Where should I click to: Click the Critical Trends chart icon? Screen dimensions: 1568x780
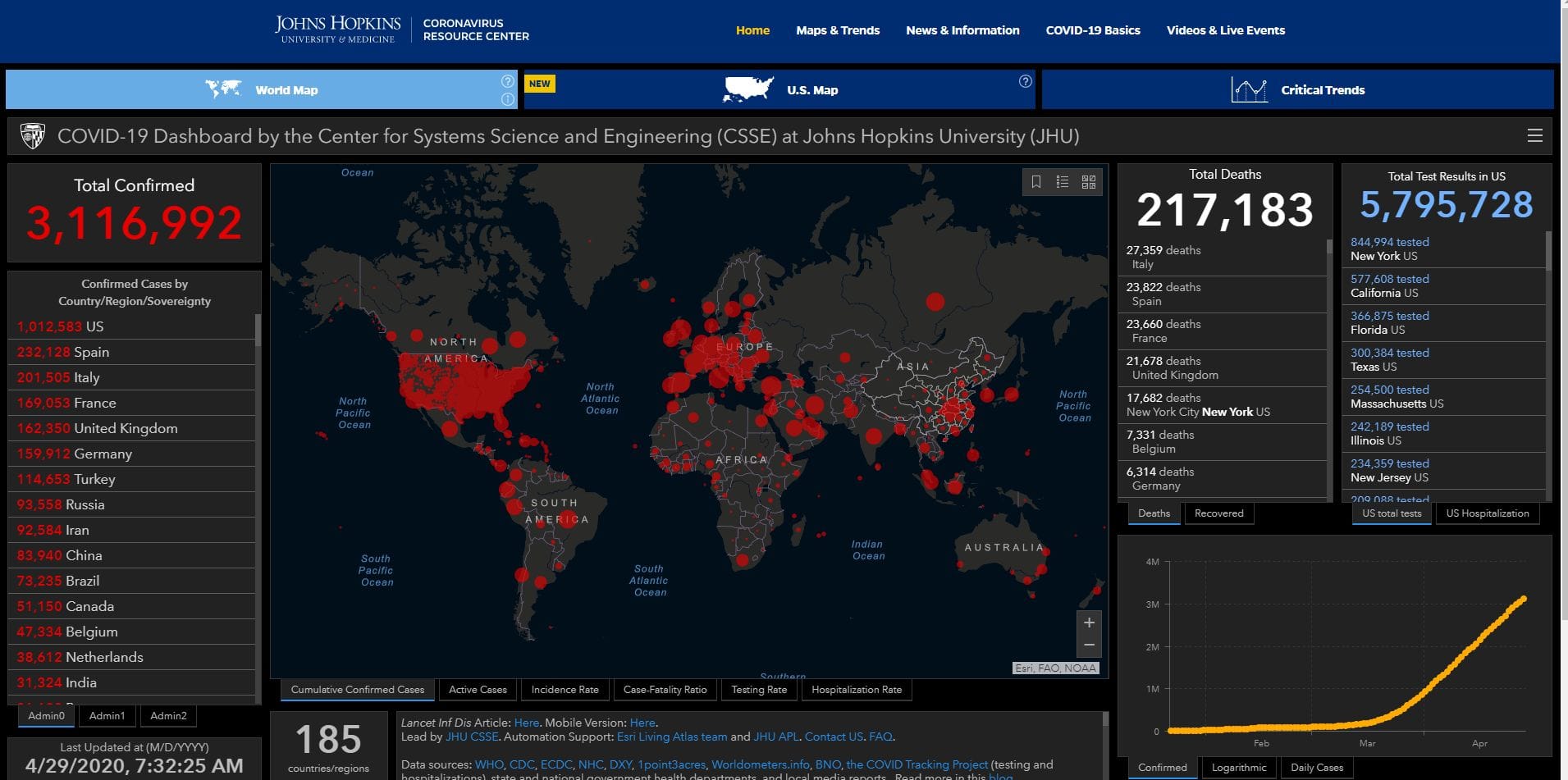click(1249, 89)
